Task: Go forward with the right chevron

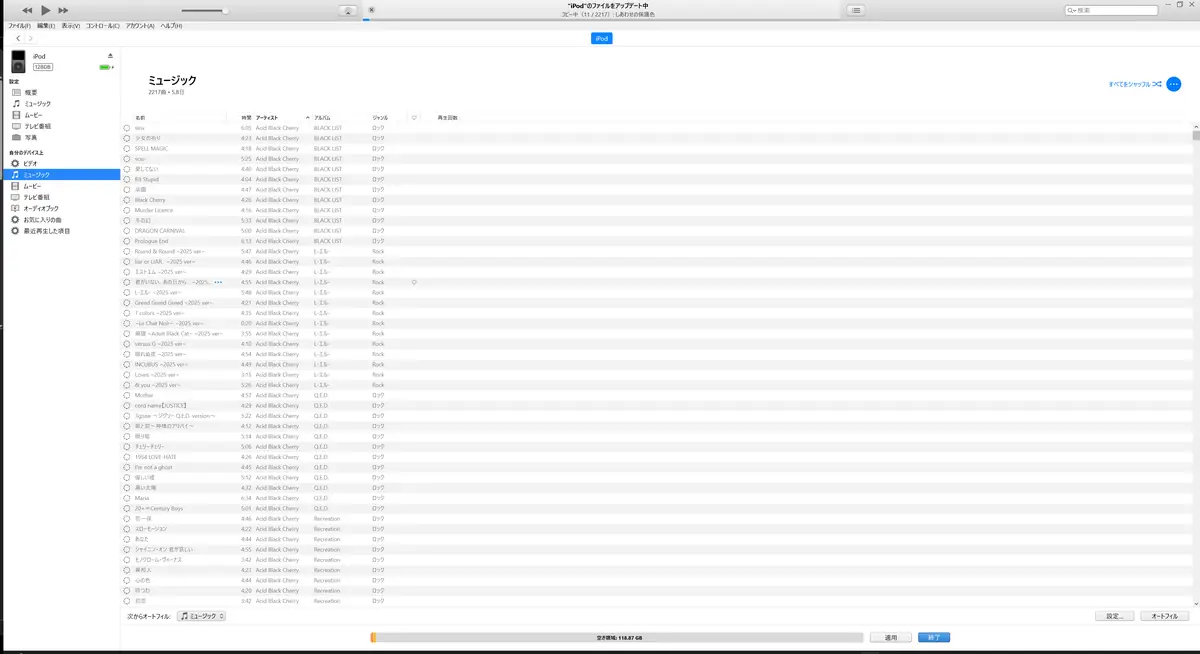Action: tap(31, 38)
